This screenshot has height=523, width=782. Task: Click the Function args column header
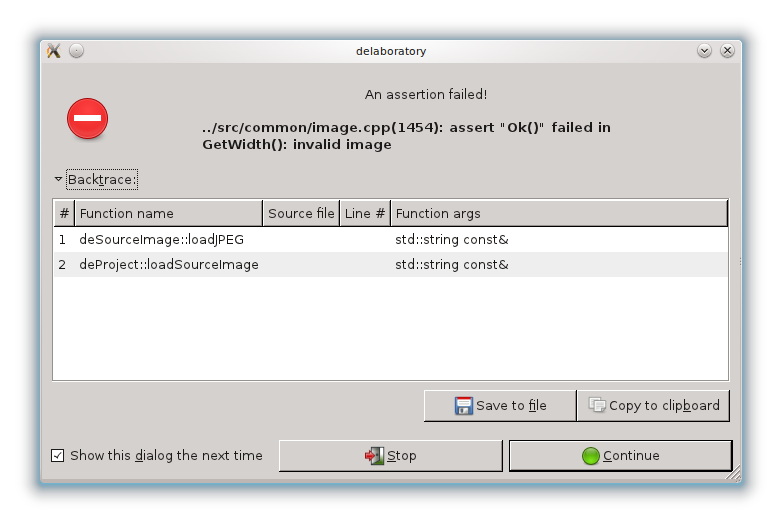pos(559,213)
